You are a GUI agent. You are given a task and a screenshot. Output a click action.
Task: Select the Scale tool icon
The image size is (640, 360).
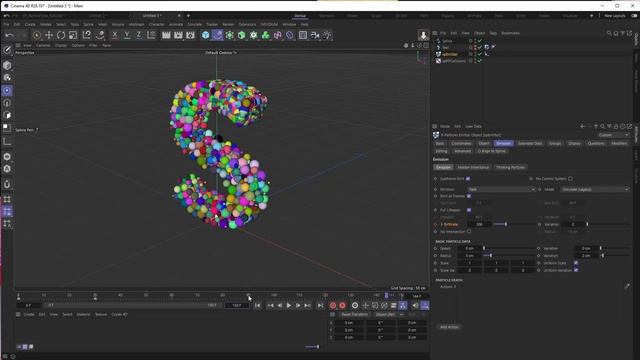click(x=73, y=35)
